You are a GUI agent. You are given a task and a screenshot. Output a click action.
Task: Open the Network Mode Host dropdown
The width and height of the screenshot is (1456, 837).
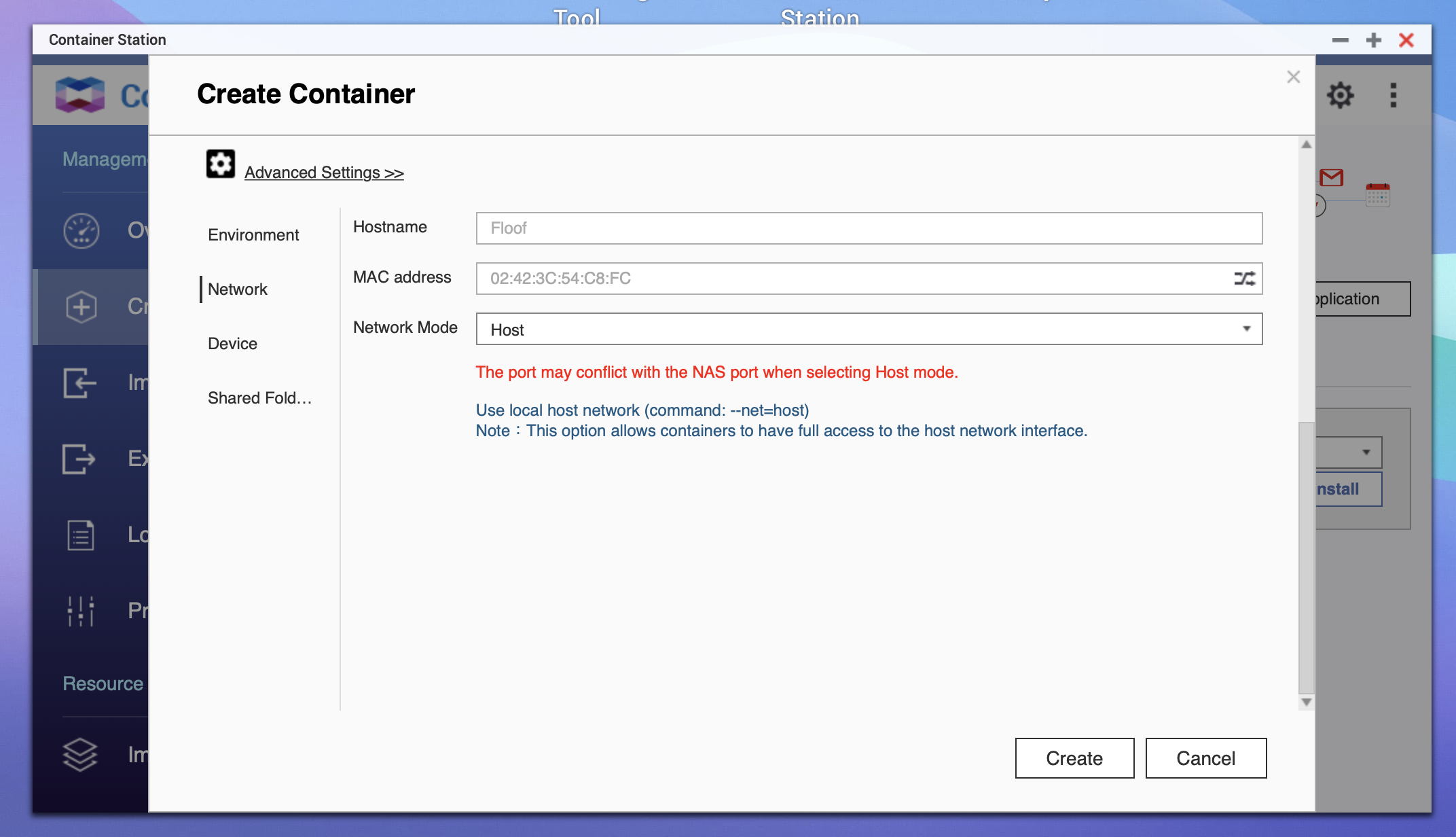click(x=869, y=330)
